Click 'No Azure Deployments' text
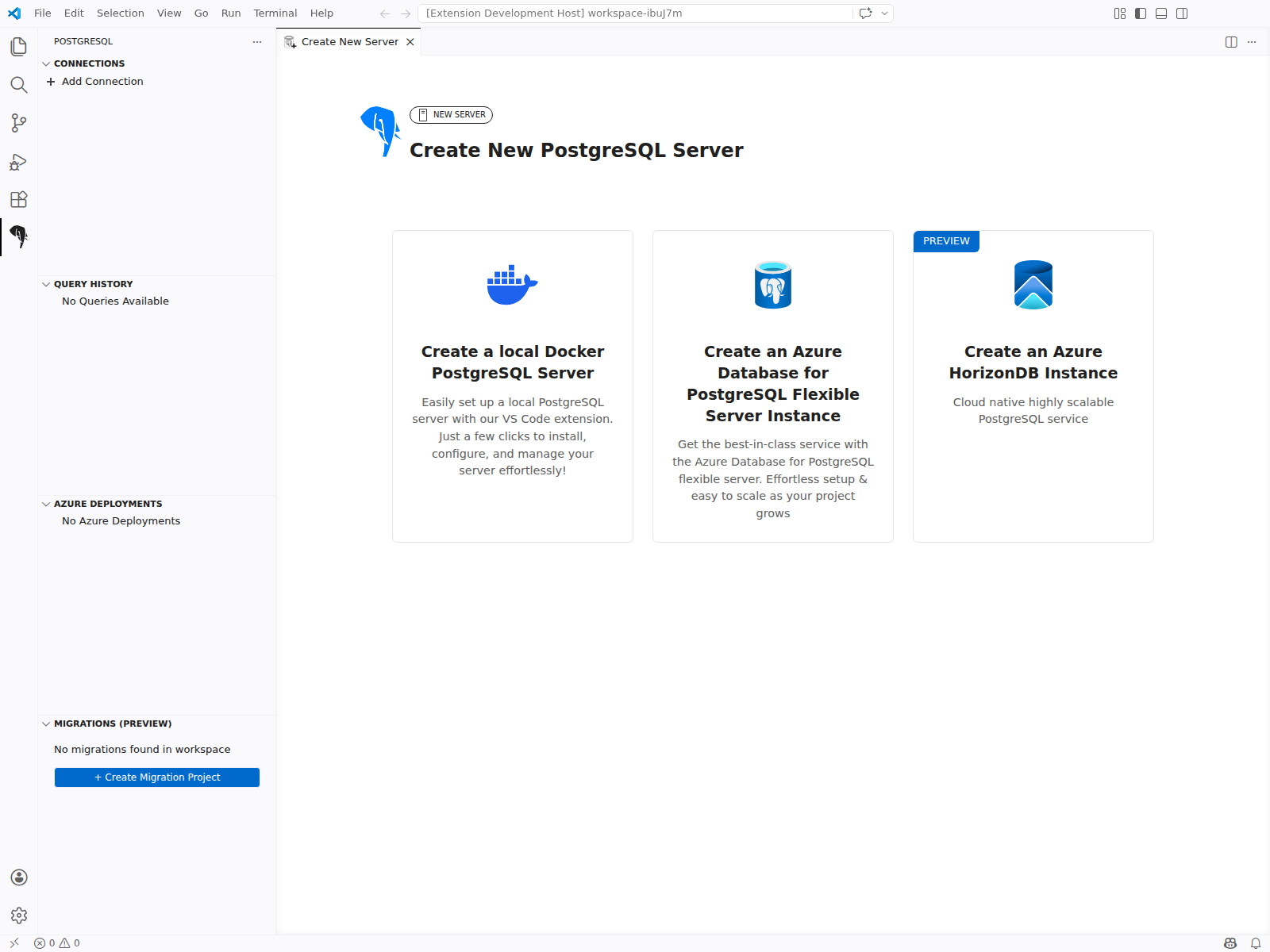The height and width of the screenshot is (952, 1270). tap(121, 521)
